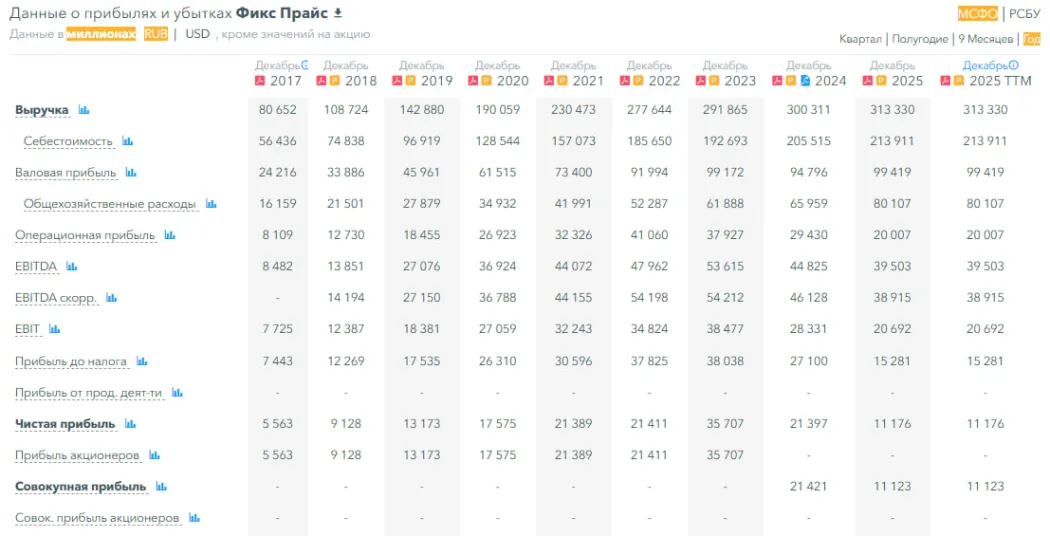
Task: Switch reporting standard to РСБУ
Action: click(x=1024, y=13)
